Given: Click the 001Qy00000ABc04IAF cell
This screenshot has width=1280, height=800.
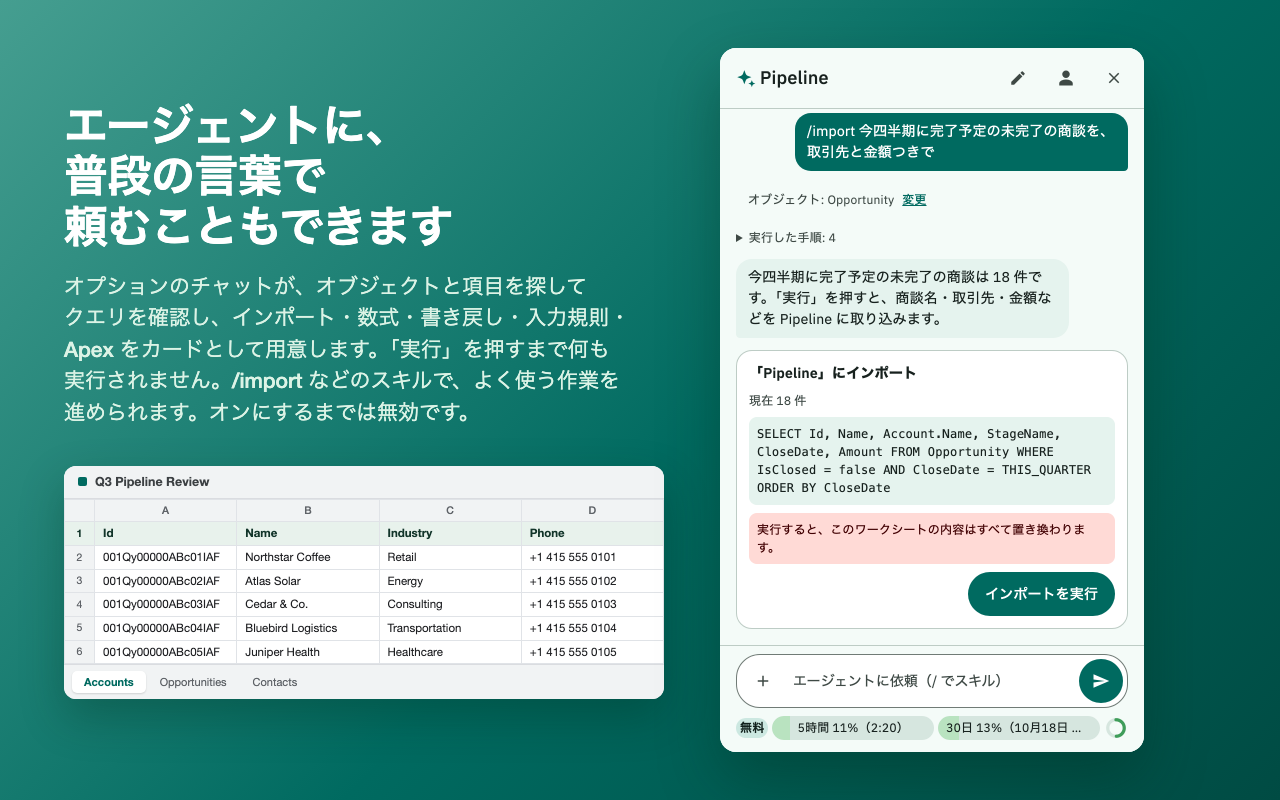Looking at the screenshot, I should tap(166, 628).
